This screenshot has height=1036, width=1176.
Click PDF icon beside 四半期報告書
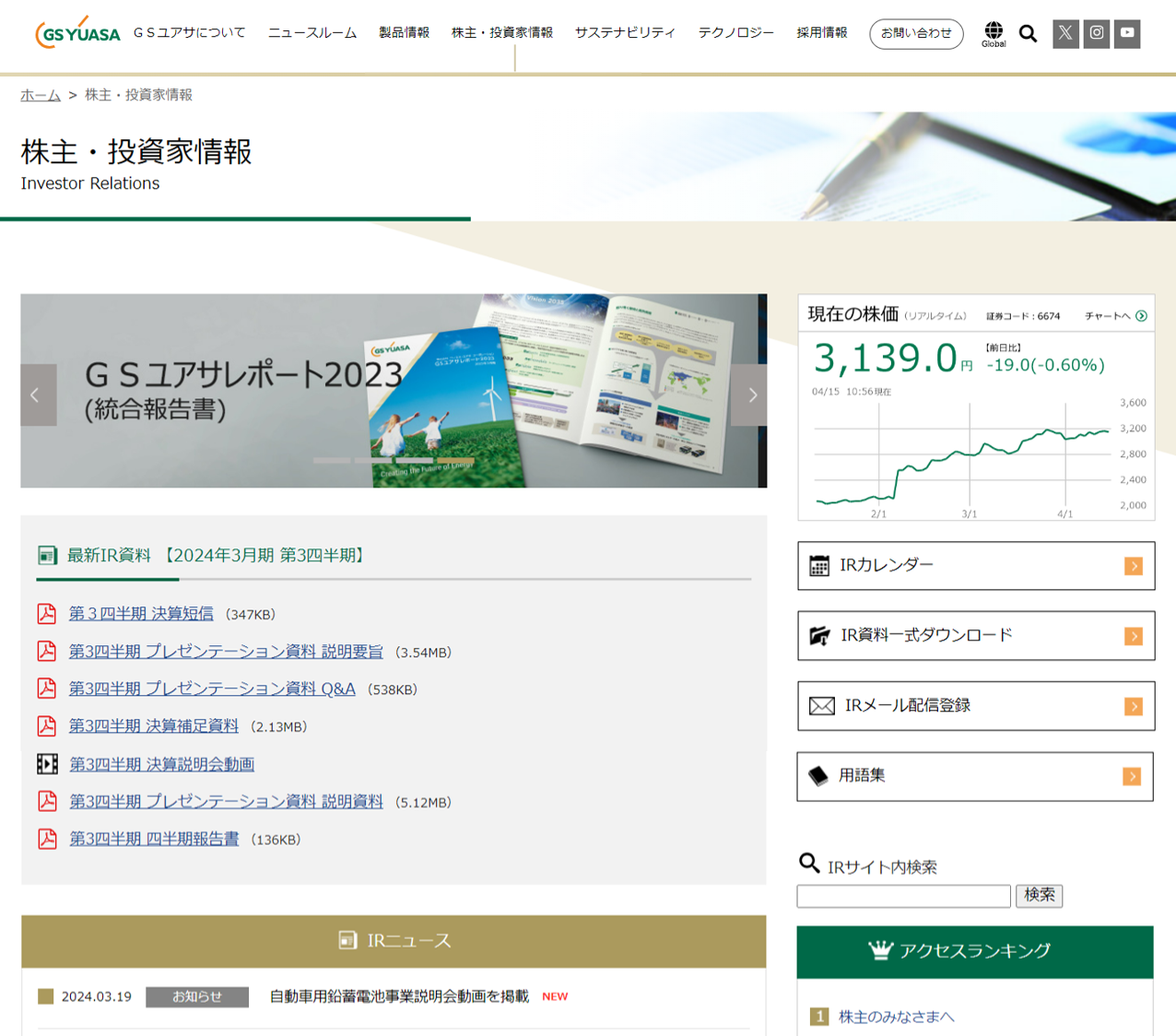46,839
